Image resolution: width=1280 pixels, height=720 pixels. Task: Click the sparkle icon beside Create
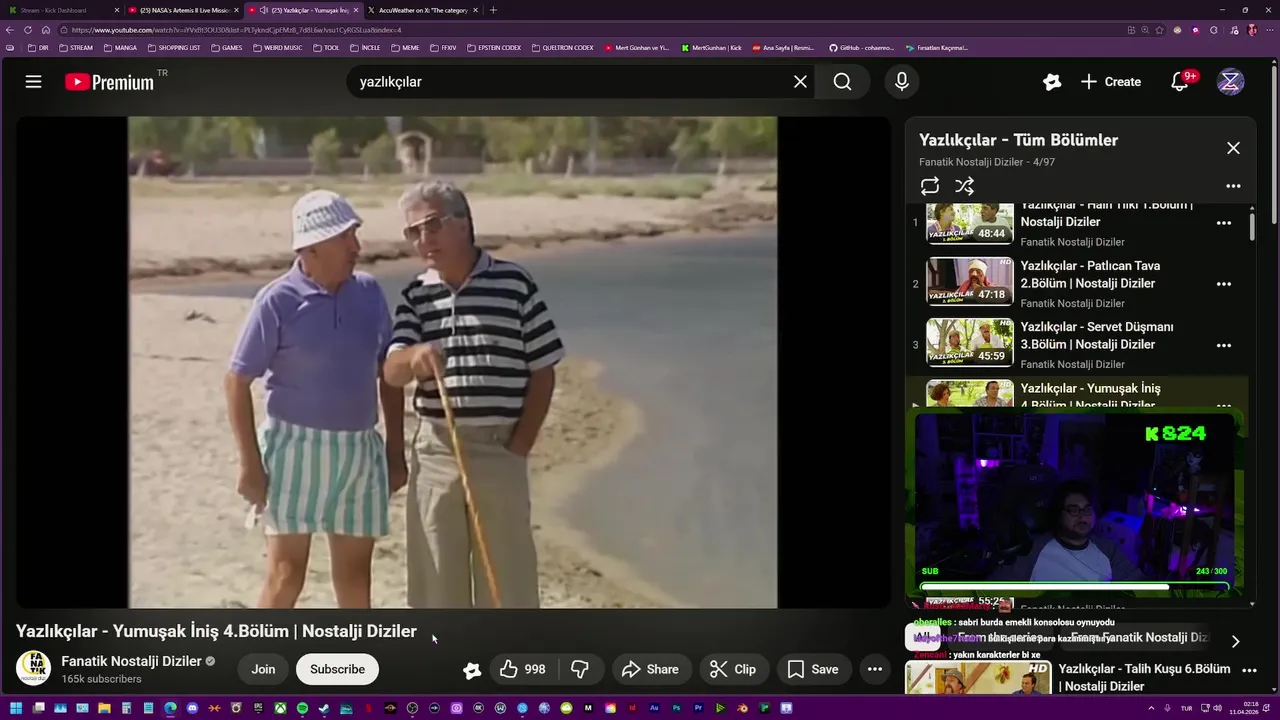tap(1051, 82)
